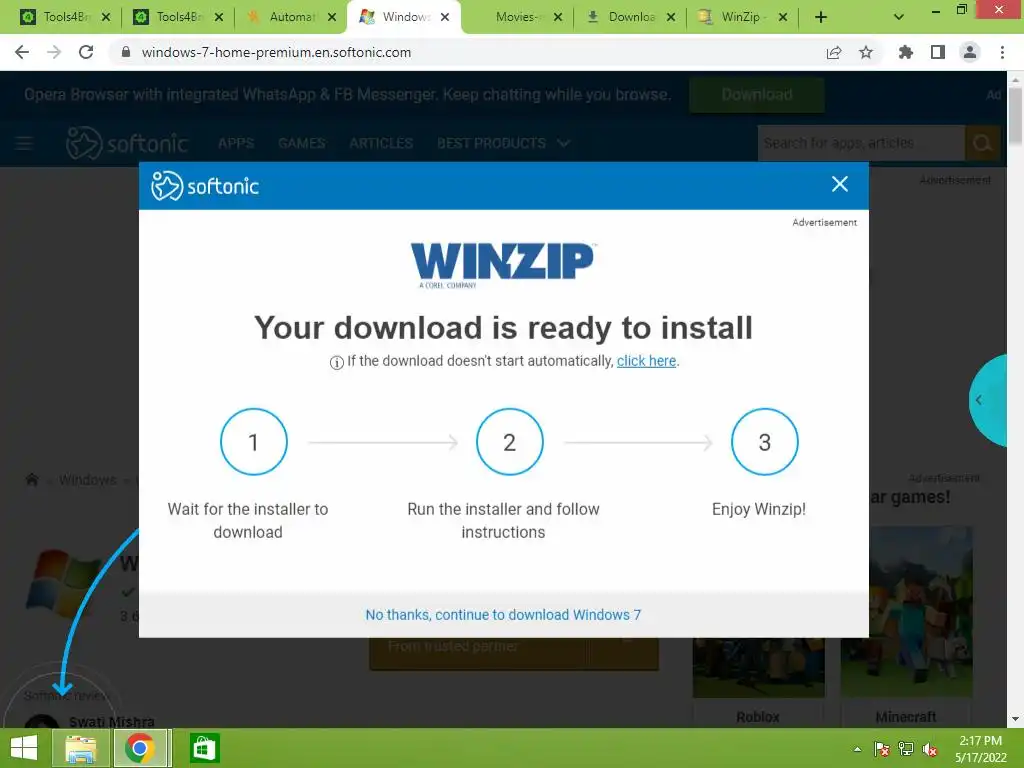Open network status tray icon
Screen dimensions: 1024x768
pos(906,749)
